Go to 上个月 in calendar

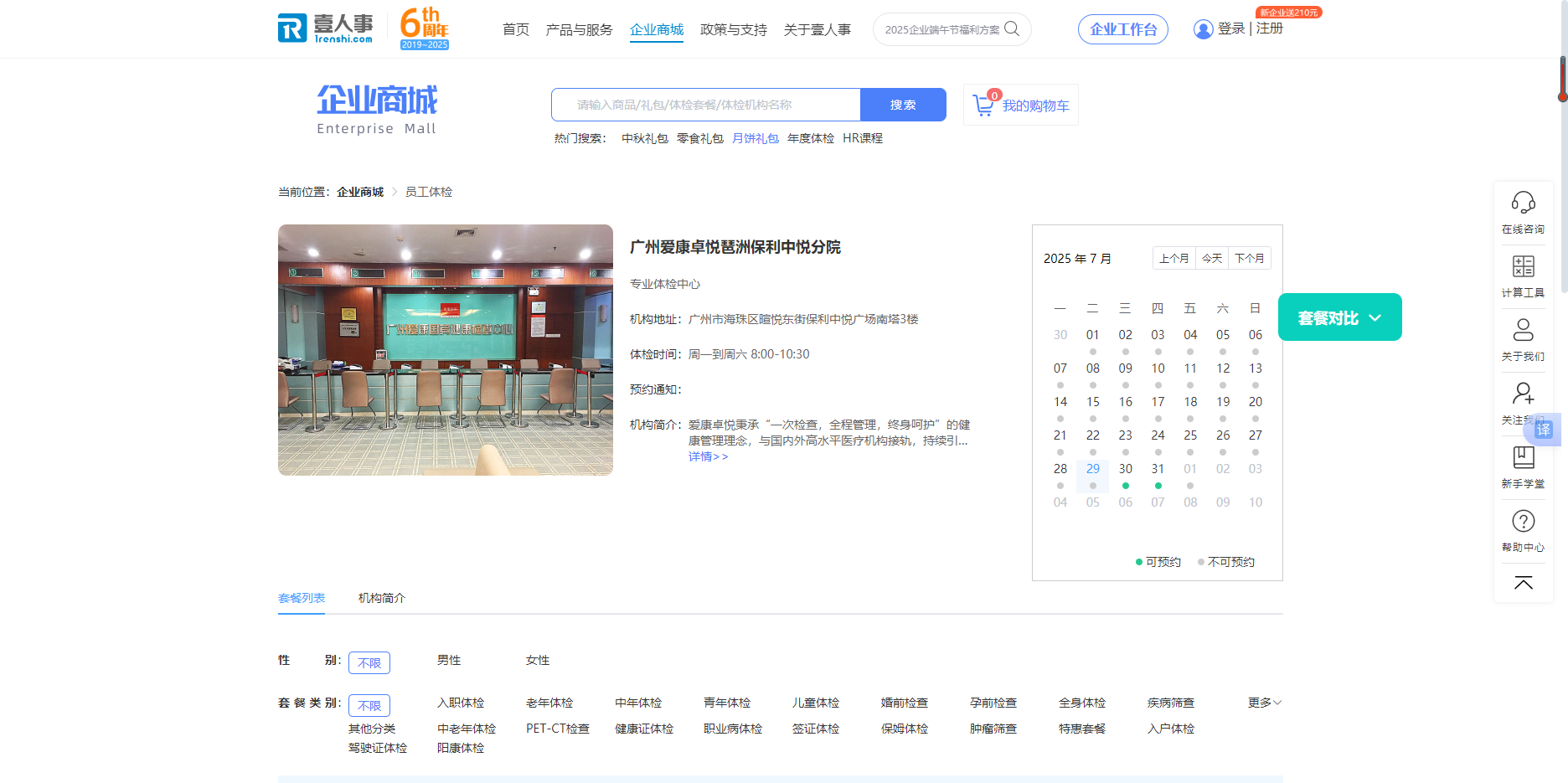point(1173,258)
